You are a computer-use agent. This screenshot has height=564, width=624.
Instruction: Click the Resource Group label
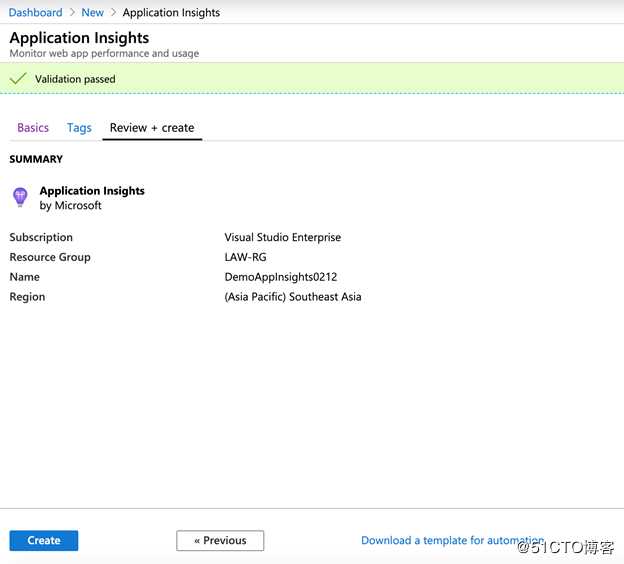click(50, 257)
